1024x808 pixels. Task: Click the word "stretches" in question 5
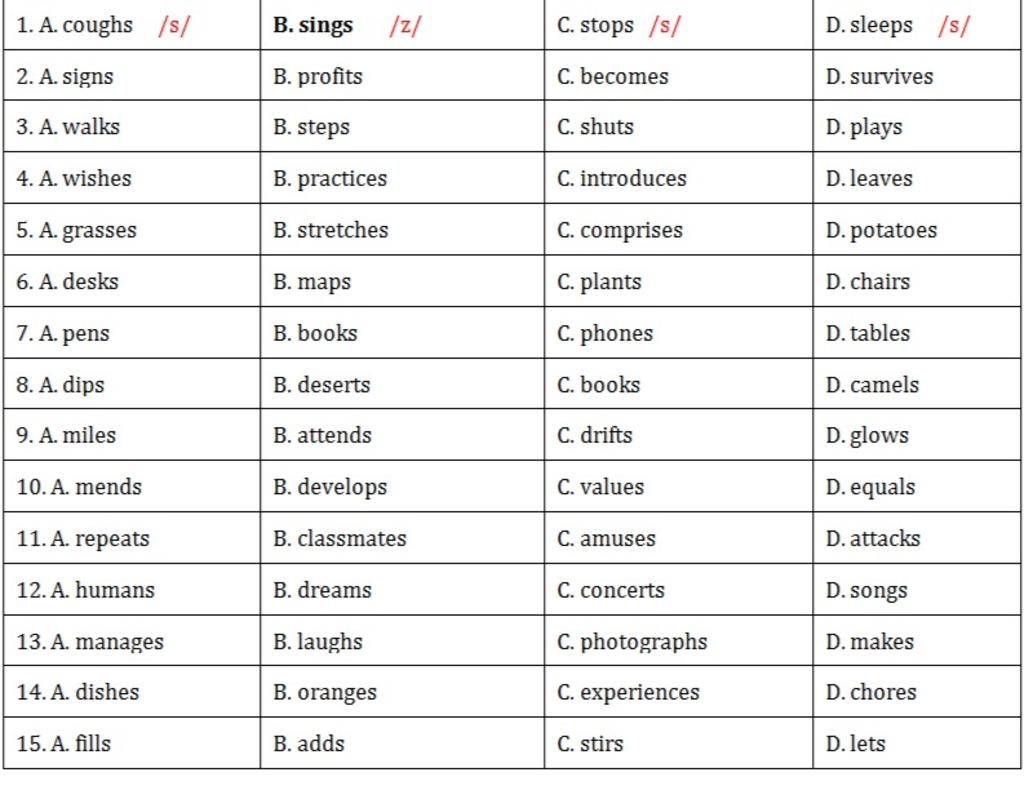343,231
